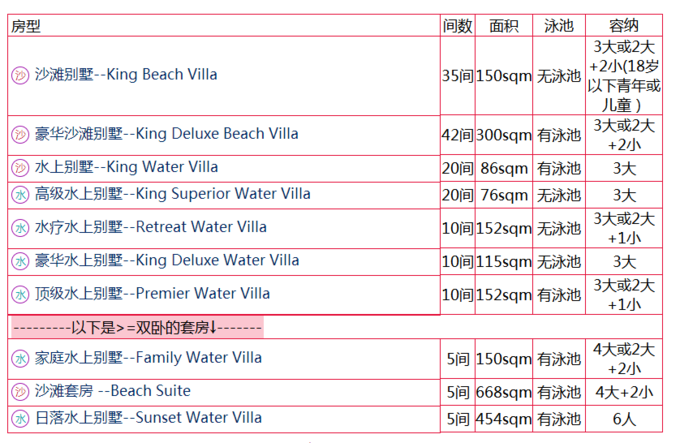Click the 668sqm area cell
Screen dimensions: 680x443
click(503, 392)
